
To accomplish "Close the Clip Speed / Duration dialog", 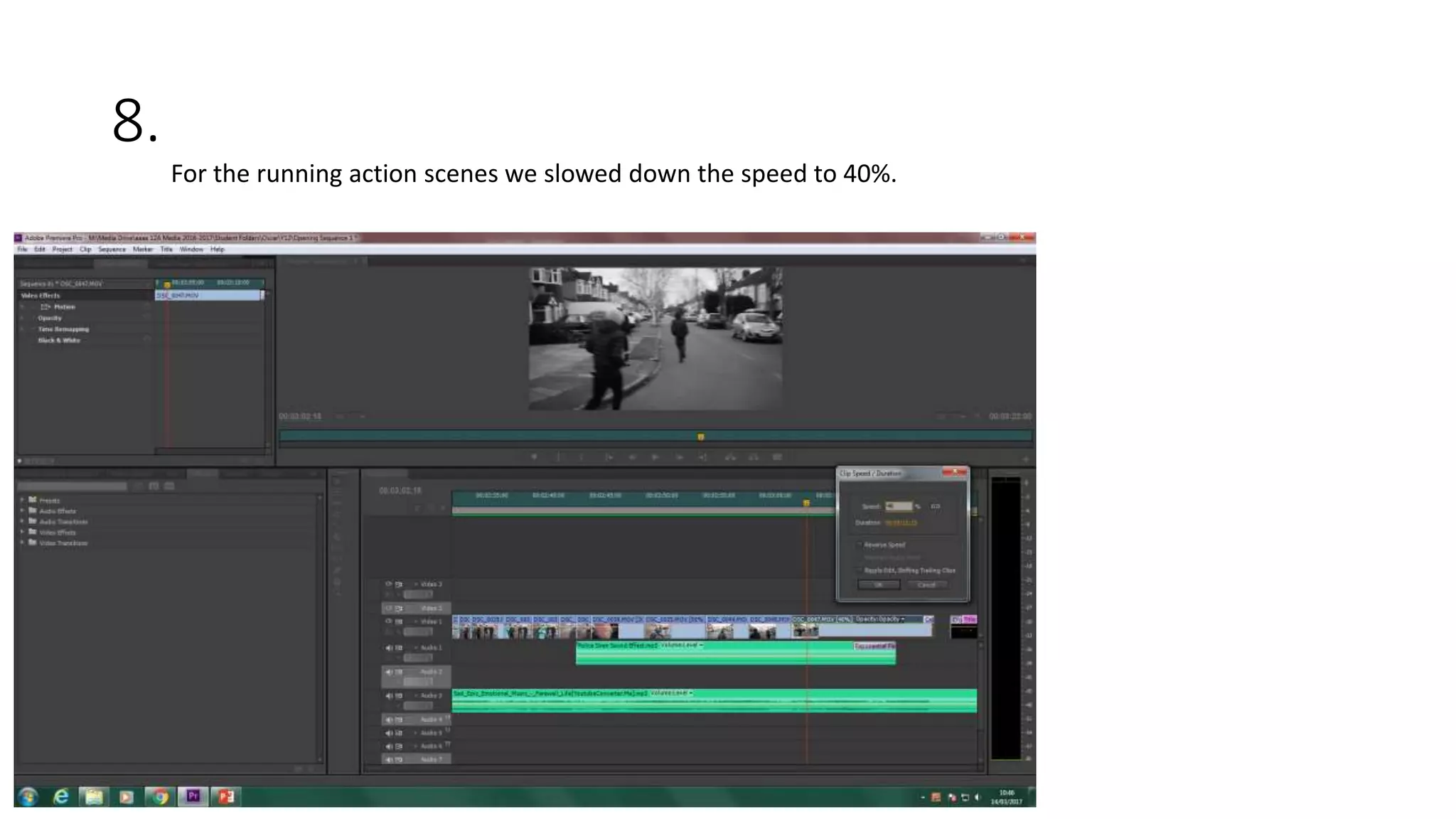I will click(954, 472).
